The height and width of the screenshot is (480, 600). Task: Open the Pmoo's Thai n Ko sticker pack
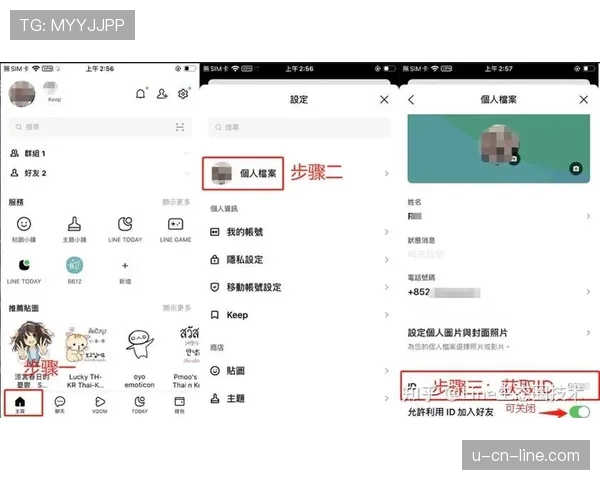pos(186,357)
